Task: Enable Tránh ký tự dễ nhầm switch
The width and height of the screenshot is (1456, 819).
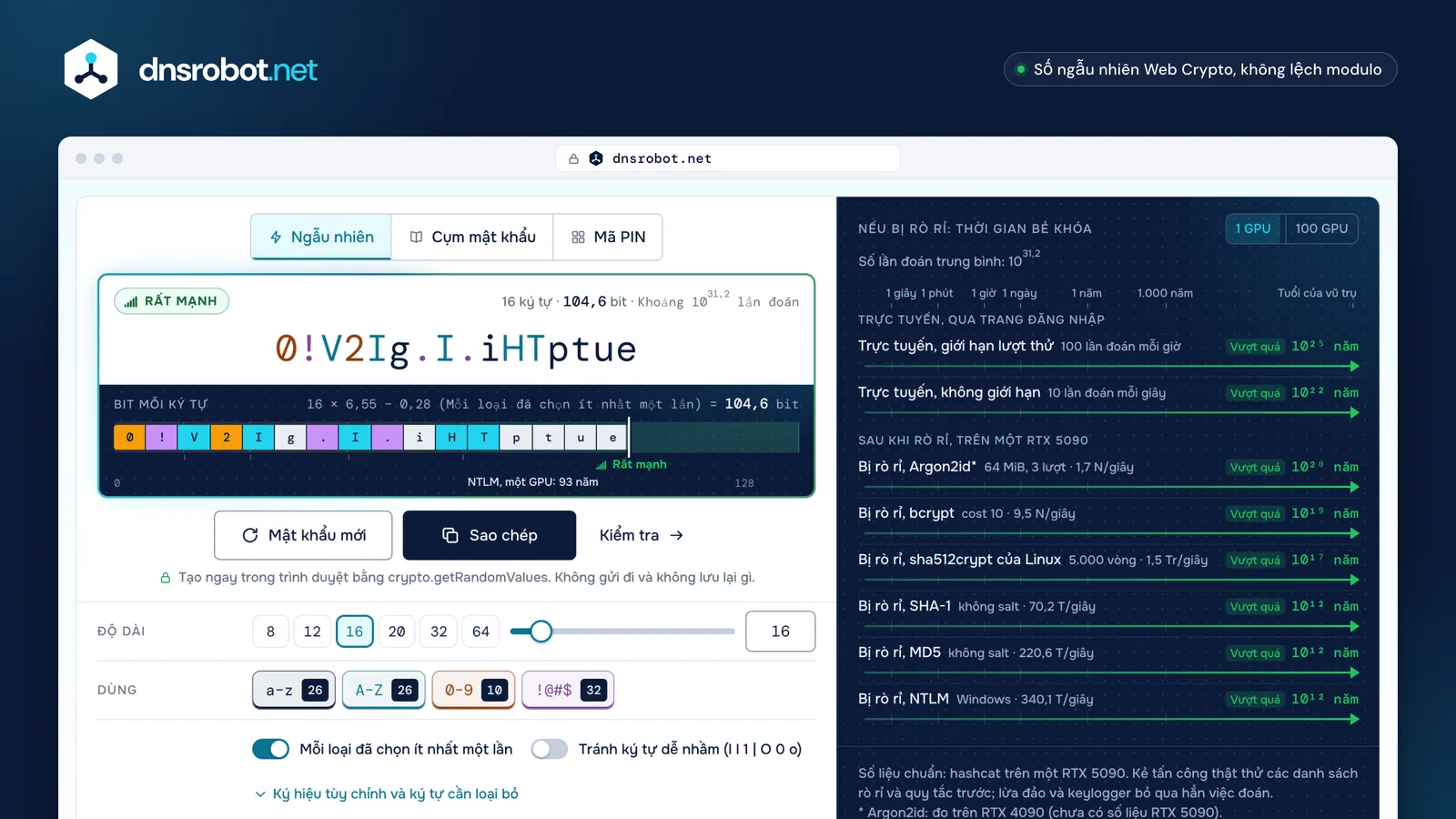Action: [x=549, y=749]
